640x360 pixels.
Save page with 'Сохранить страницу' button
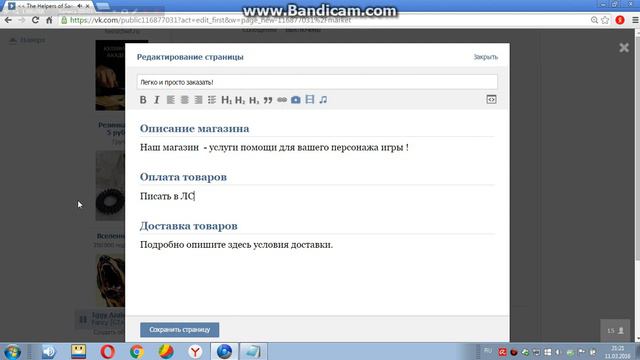pos(180,330)
